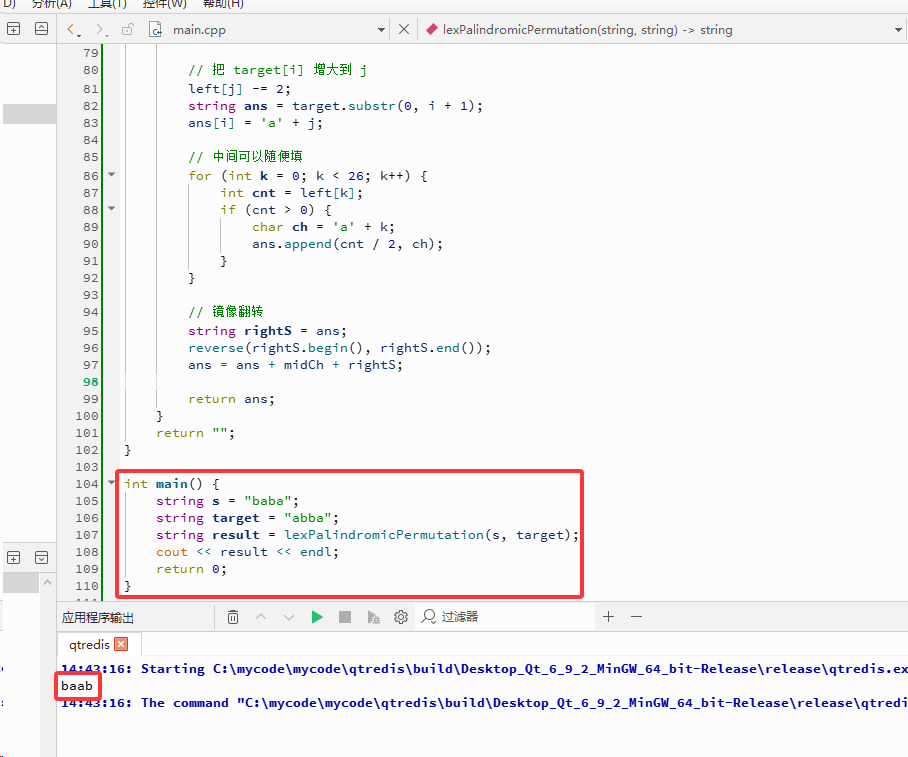Viewport: 908px width, 757px height.
Task: Click the 'string rightS = ans;' code line
Action: (268, 331)
